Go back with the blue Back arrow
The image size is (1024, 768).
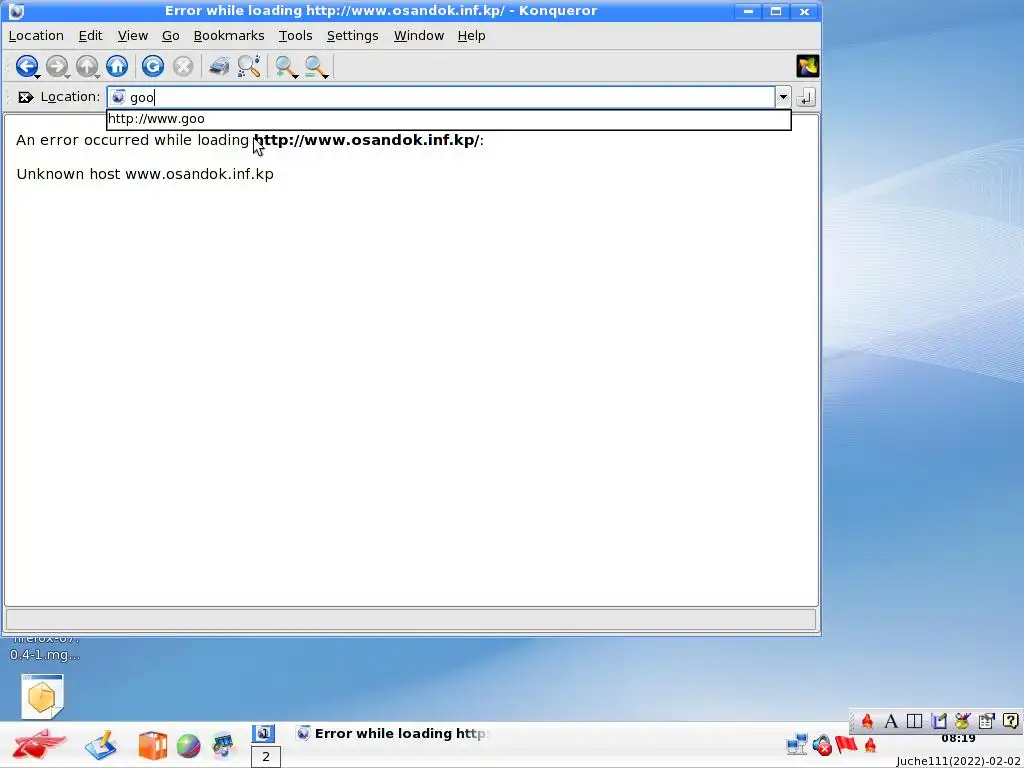[25, 66]
